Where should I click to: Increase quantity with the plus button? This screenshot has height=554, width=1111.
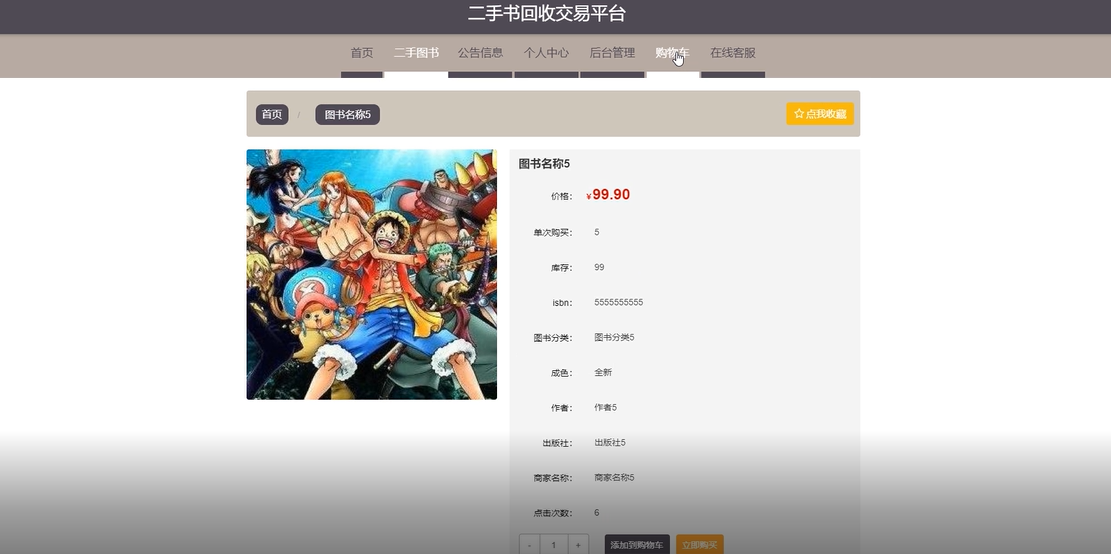point(578,545)
